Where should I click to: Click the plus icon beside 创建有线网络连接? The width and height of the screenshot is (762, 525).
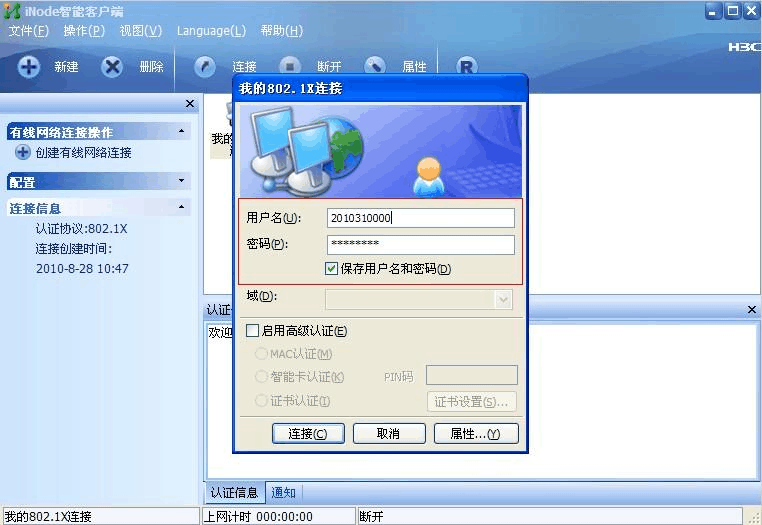point(22,153)
